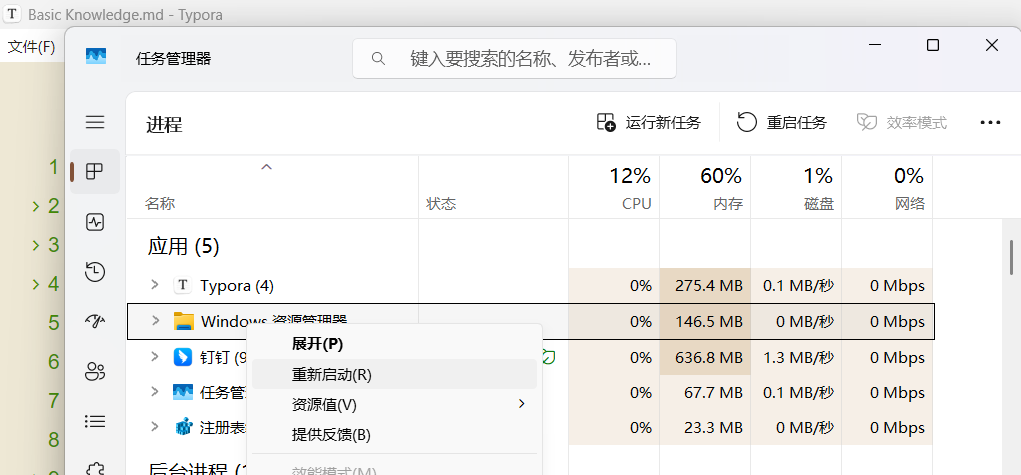Click the 1.3 MB/秒 disk cell
The image size is (1021, 475).
click(x=796, y=357)
